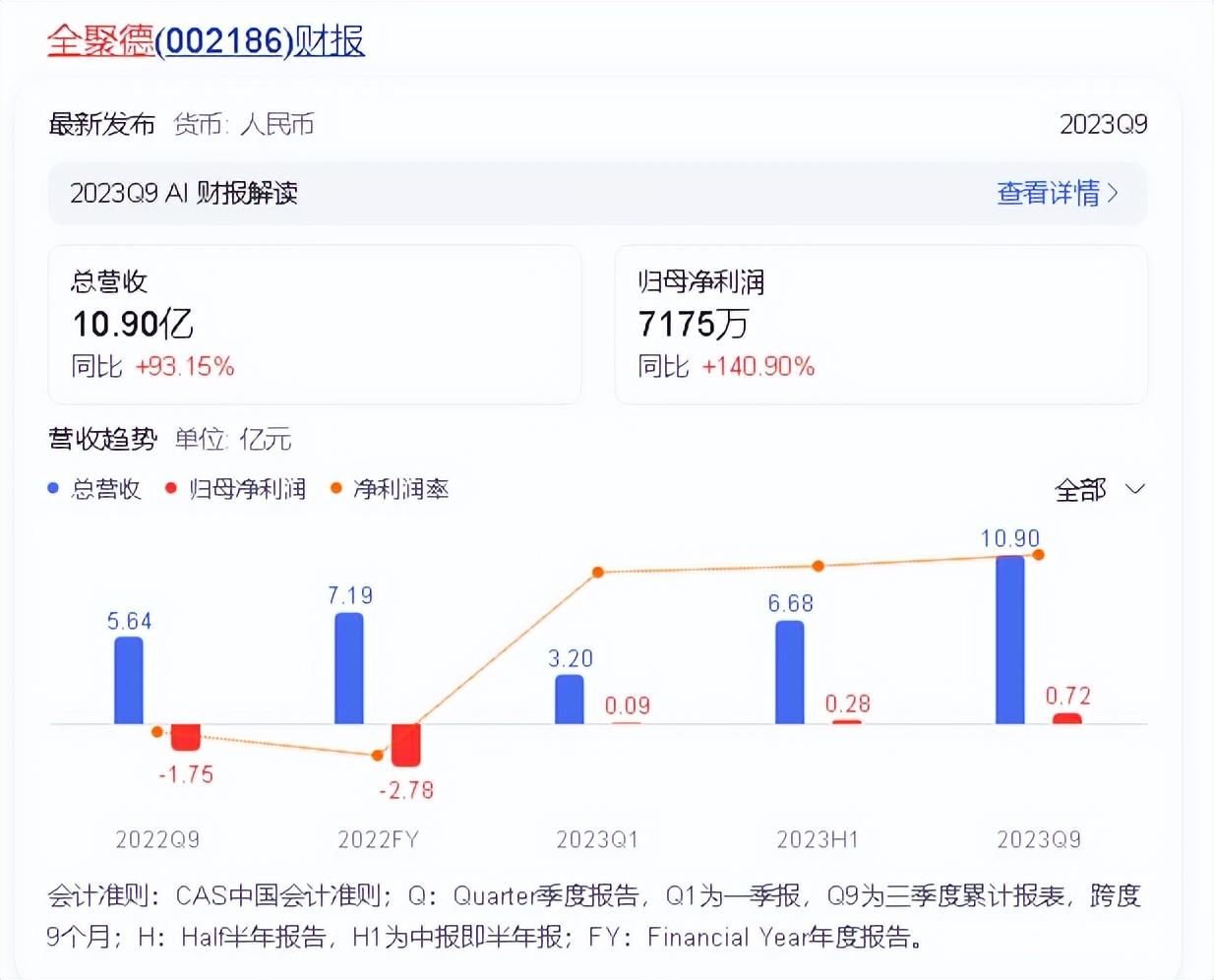This screenshot has width=1214, height=980.
Task: Click the 2023Q9 period label at top right
Action: click(1103, 124)
